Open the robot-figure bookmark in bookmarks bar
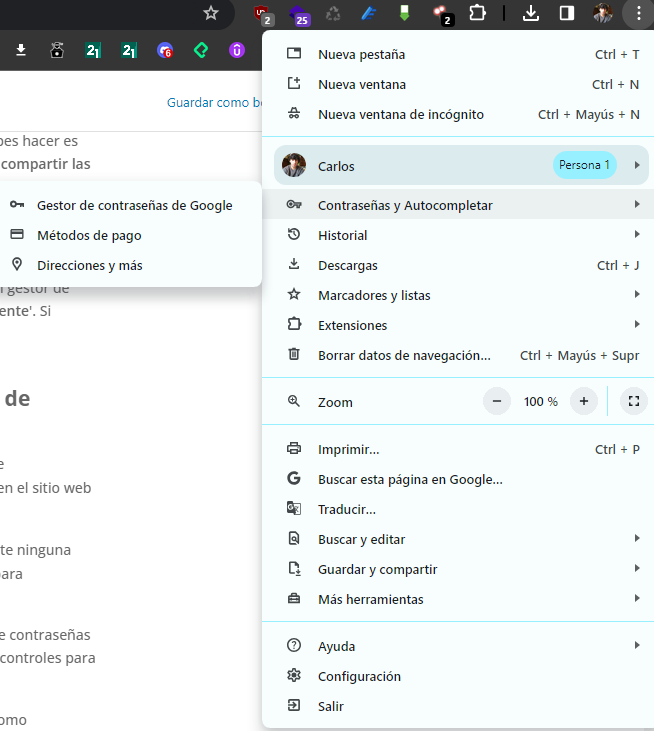The image size is (654, 731). click(57, 50)
